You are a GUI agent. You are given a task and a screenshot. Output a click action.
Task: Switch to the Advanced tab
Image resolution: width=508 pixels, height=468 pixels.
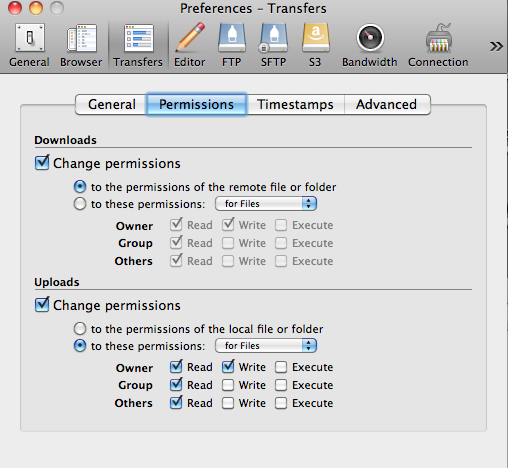(x=387, y=105)
